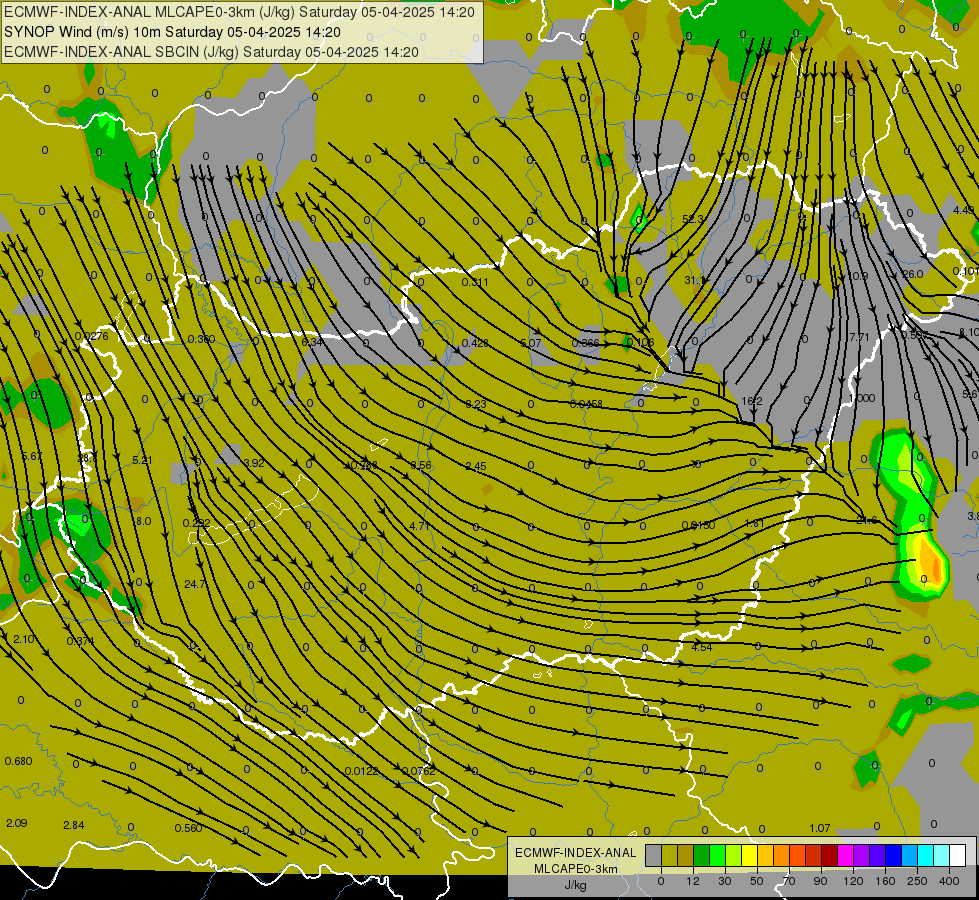The image size is (979, 900).
Task: Click the map value 2.09
Action: [x=16, y=823]
